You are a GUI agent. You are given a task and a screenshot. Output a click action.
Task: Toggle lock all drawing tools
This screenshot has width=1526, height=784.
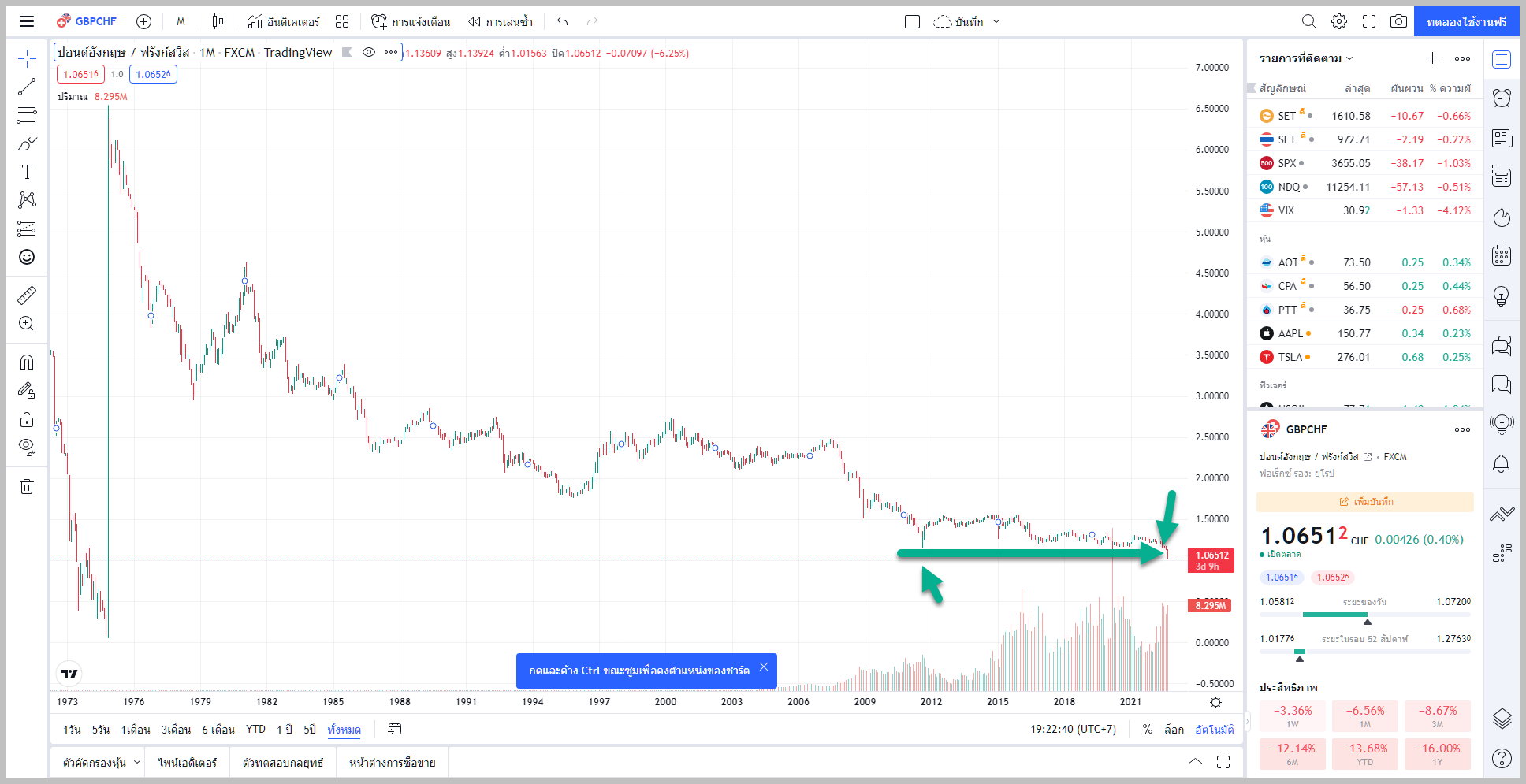27,419
